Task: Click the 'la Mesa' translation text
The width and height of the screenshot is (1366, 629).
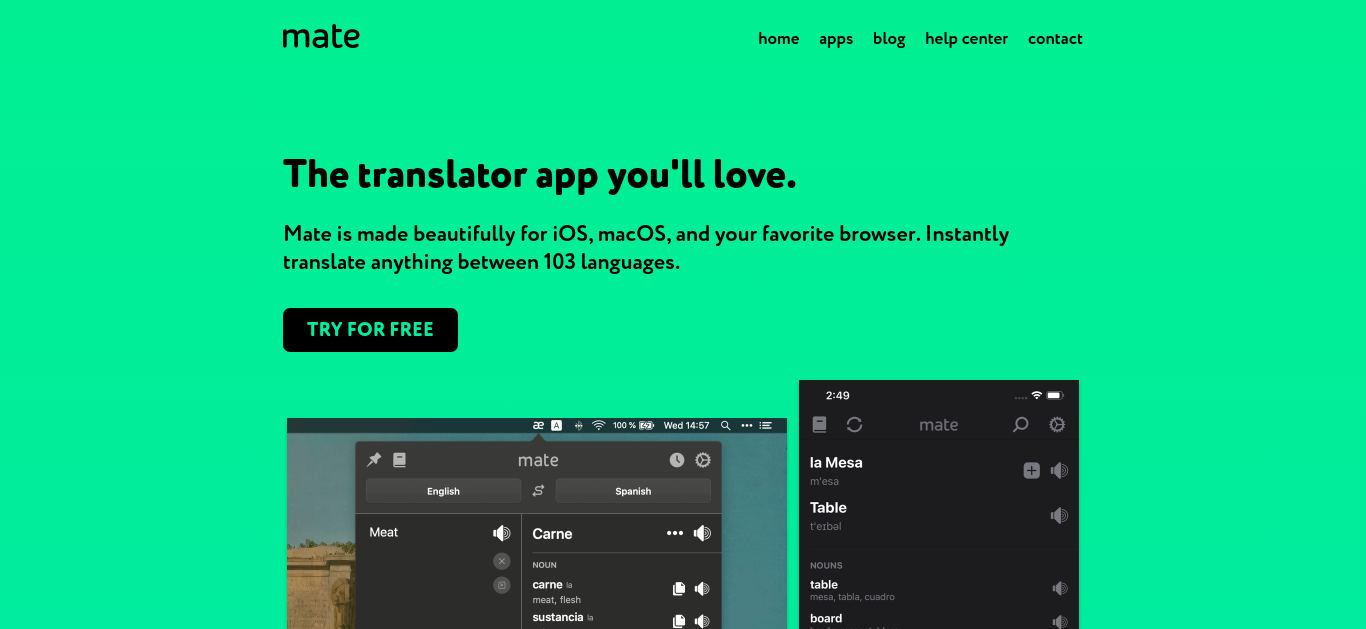Action: (836, 463)
